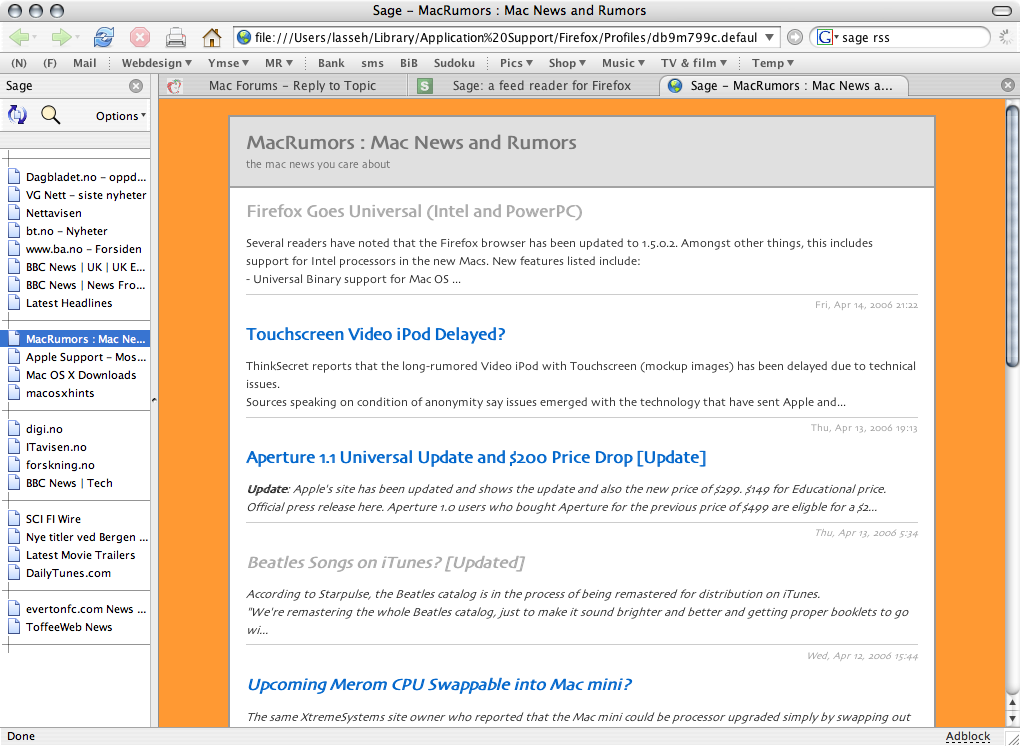Click the Sage magnifying glass search icon

click(x=51, y=115)
